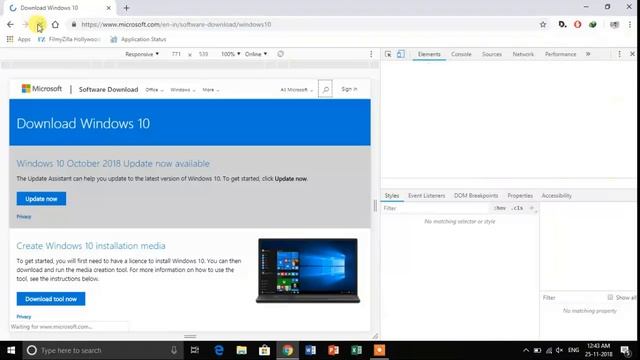Screen dimensions: 640x360
Task: Open Application Status bookmark
Action: click(x=139, y=39)
